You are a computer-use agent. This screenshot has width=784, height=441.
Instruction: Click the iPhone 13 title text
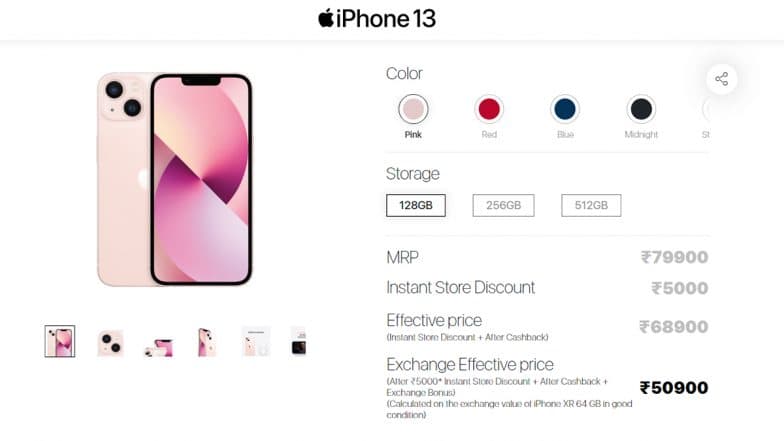tap(386, 18)
